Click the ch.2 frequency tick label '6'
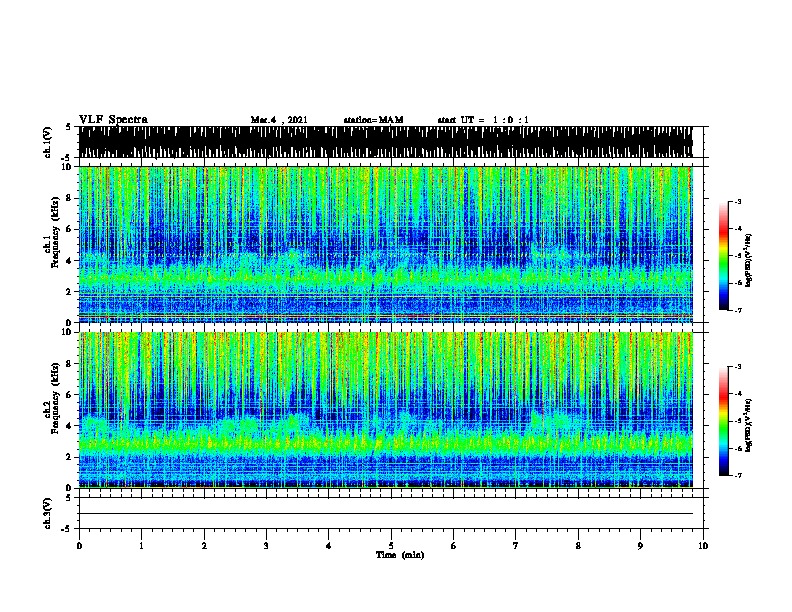The height and width of the screenshot is (612, 792). coord(69,394)
